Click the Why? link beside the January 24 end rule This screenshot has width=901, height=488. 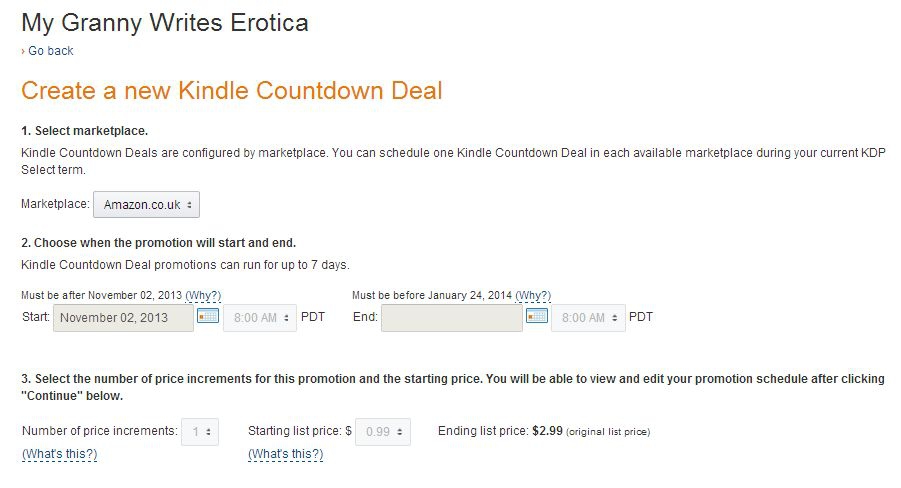coord(533,295)
